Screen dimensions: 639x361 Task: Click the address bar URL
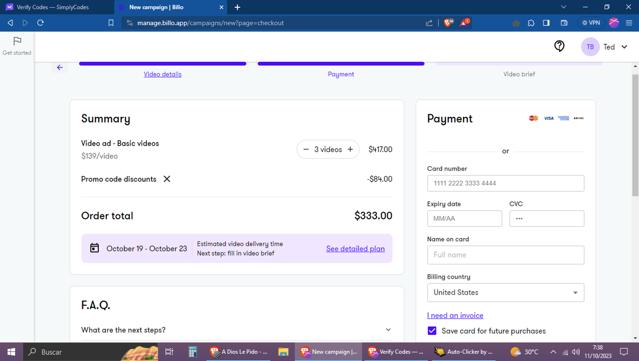(210, 23)
